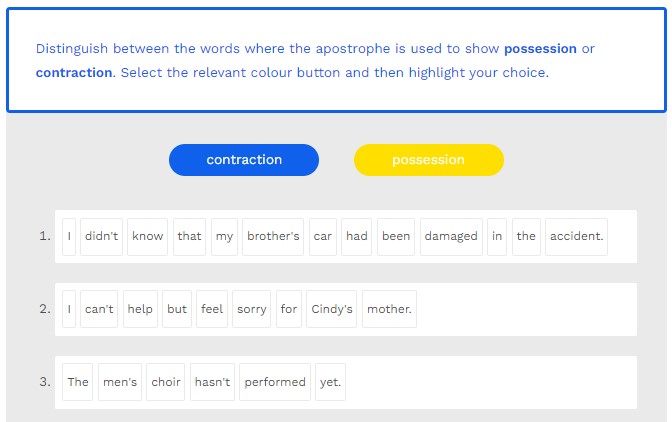Viewport: 672px width, 422px height.
Task: Select the word "sorry" in sentence 2
Action: (252, 310)
